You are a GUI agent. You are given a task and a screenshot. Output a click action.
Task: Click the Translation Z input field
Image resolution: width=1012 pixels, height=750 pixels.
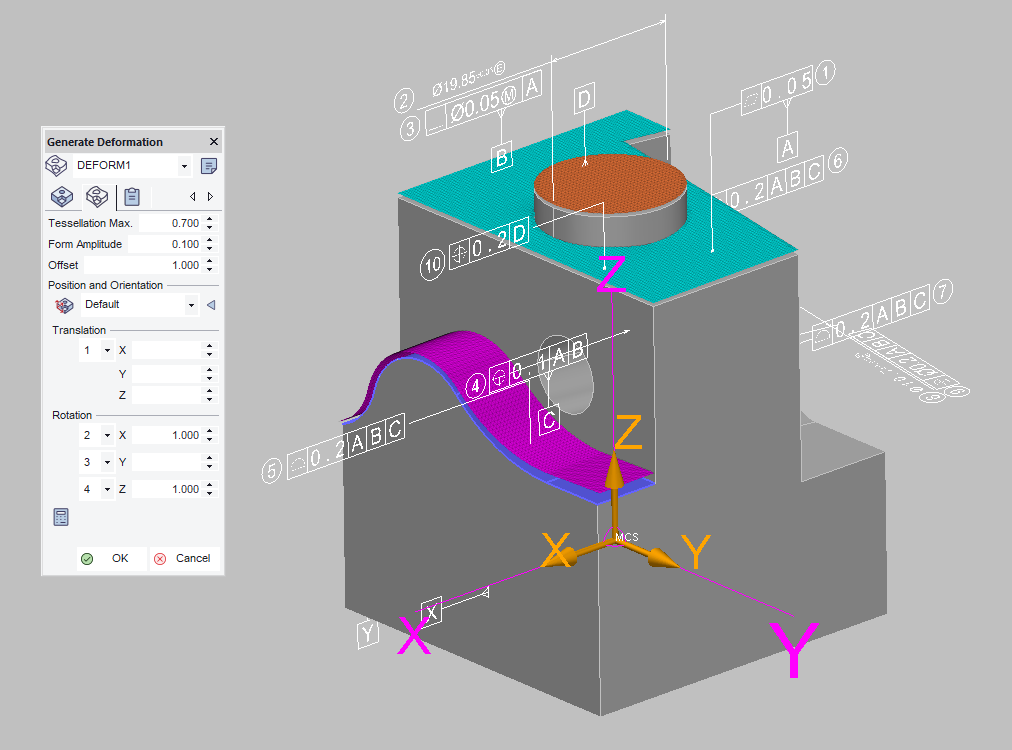tap(167, 395)
